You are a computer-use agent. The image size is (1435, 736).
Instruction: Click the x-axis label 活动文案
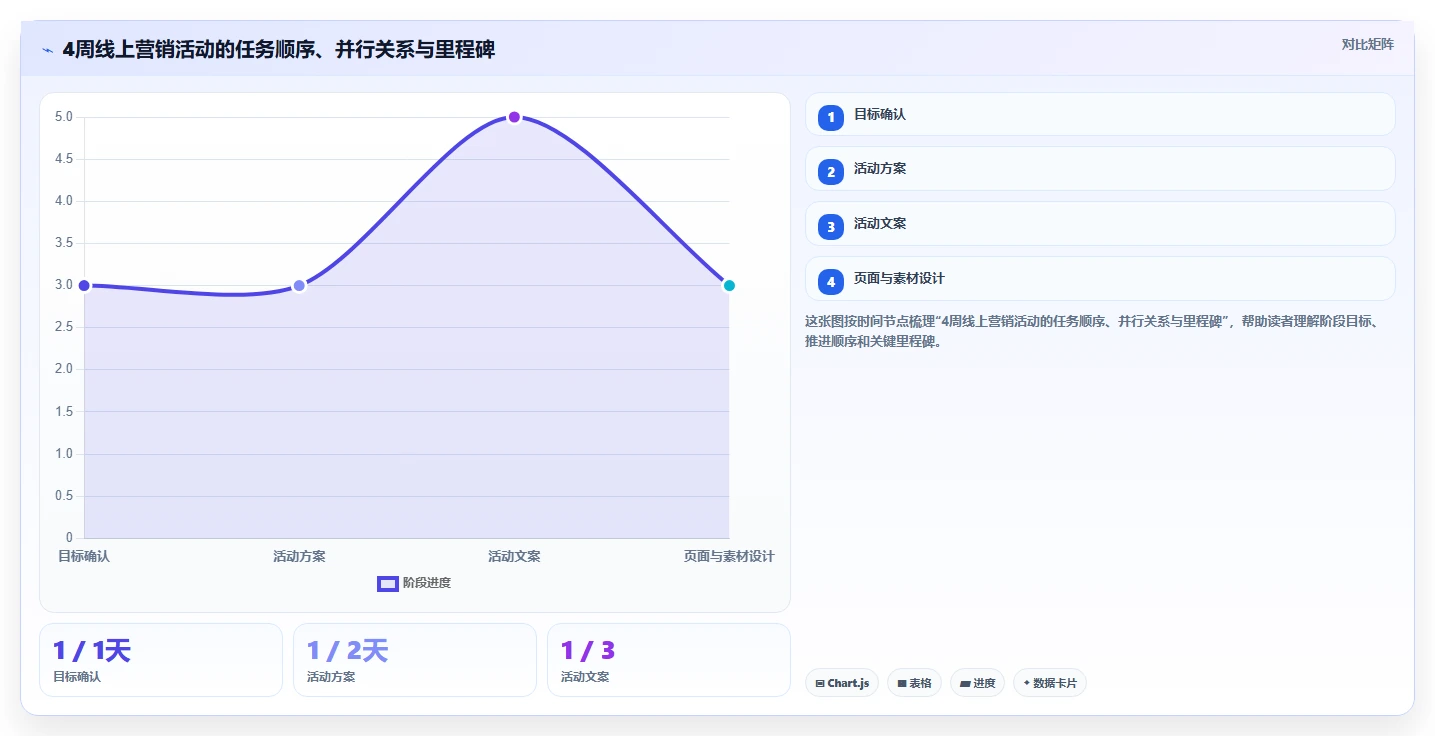tap(514, 556)
